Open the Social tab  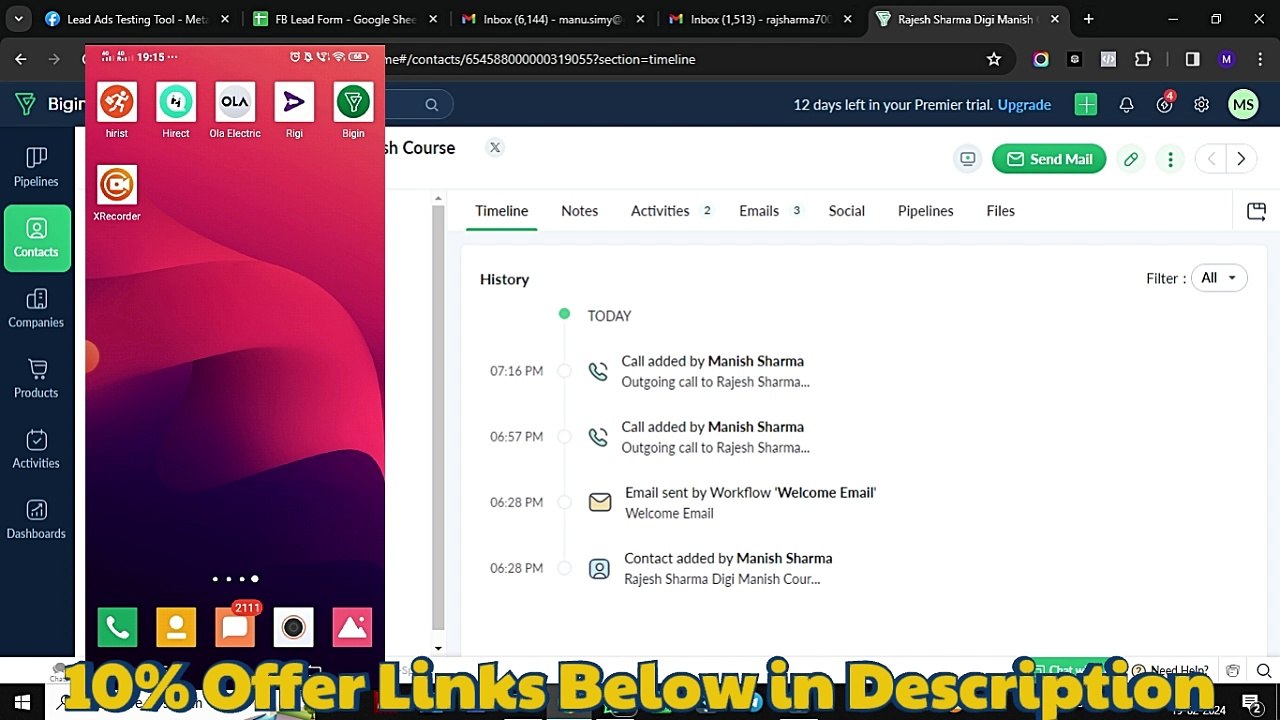(x=847, y=211)
